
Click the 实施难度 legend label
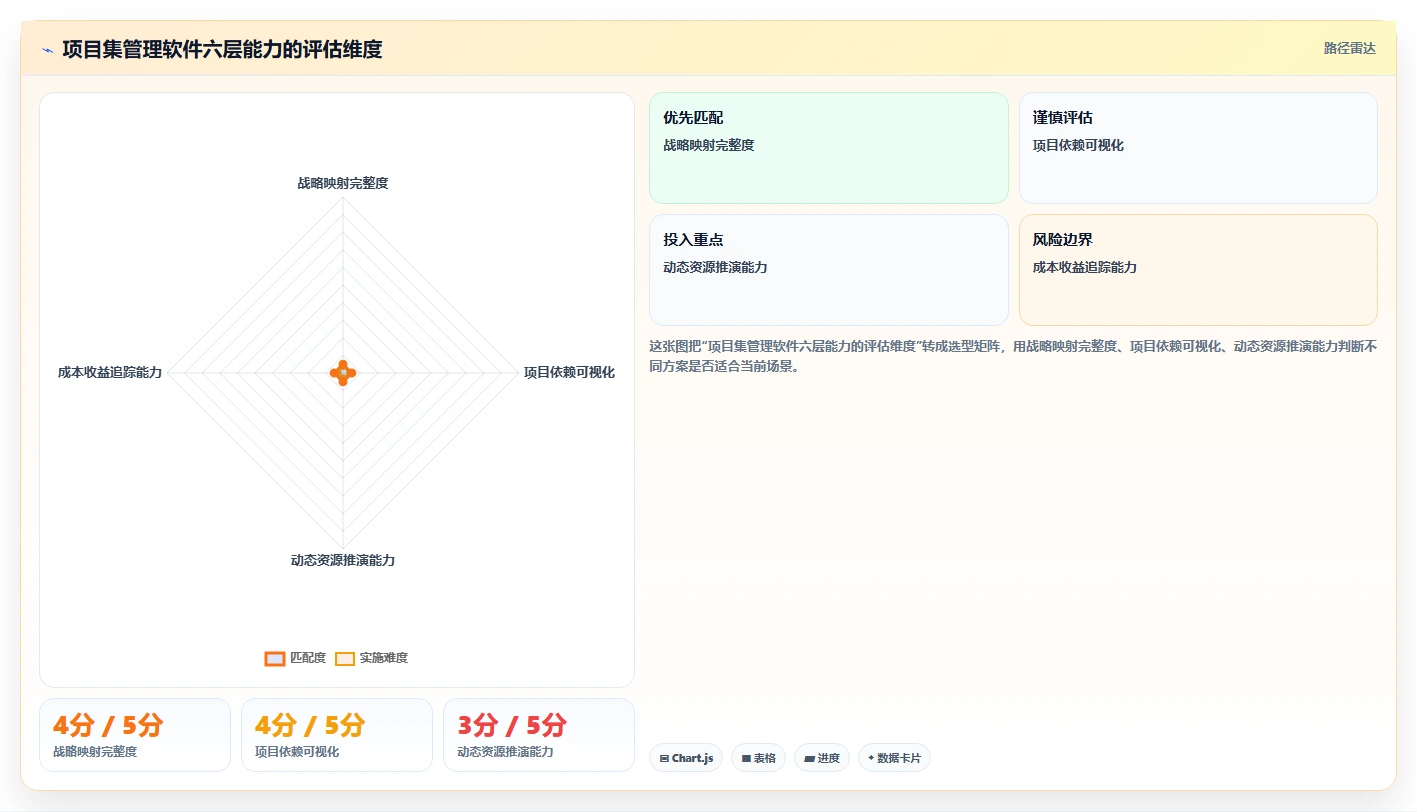point(384,658)
